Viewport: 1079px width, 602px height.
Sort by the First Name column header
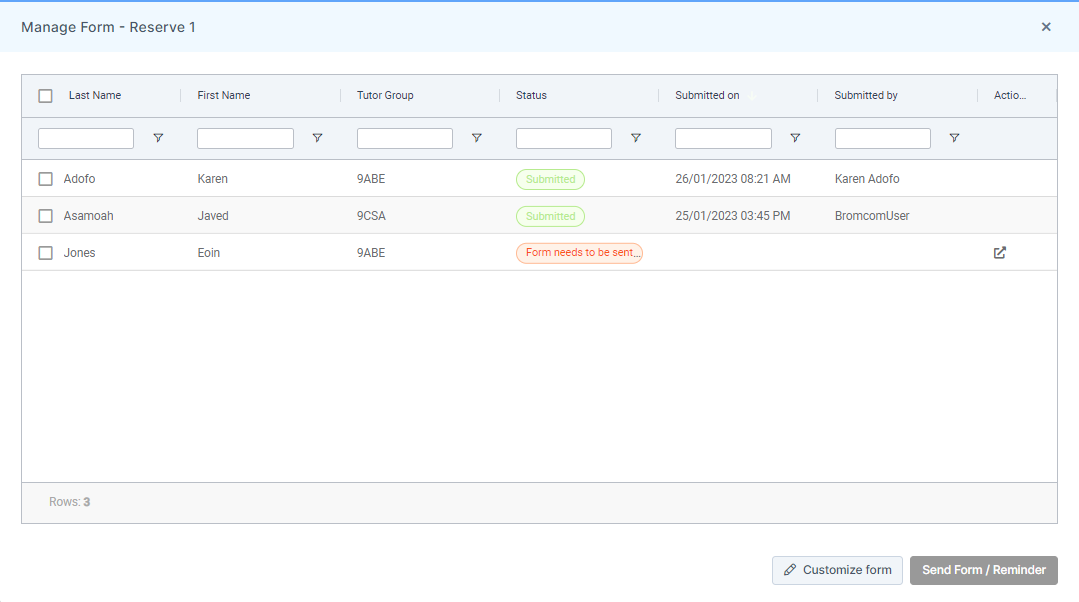pyautogui.click(x=224, y=96)
